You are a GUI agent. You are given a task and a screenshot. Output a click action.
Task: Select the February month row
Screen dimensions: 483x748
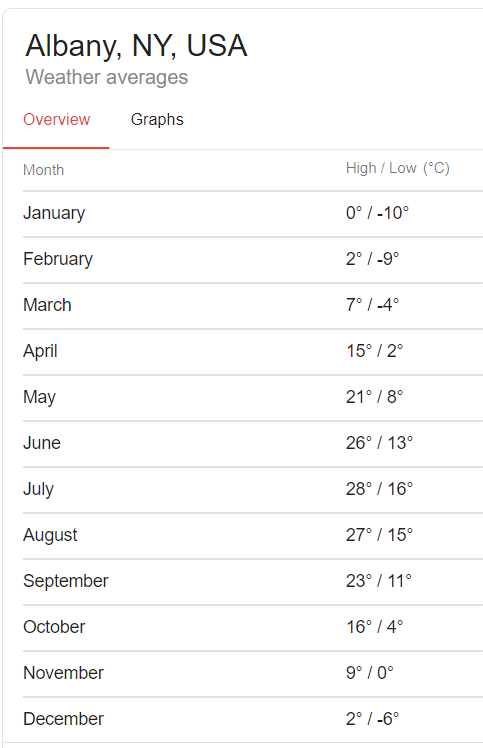coord(253,260)
